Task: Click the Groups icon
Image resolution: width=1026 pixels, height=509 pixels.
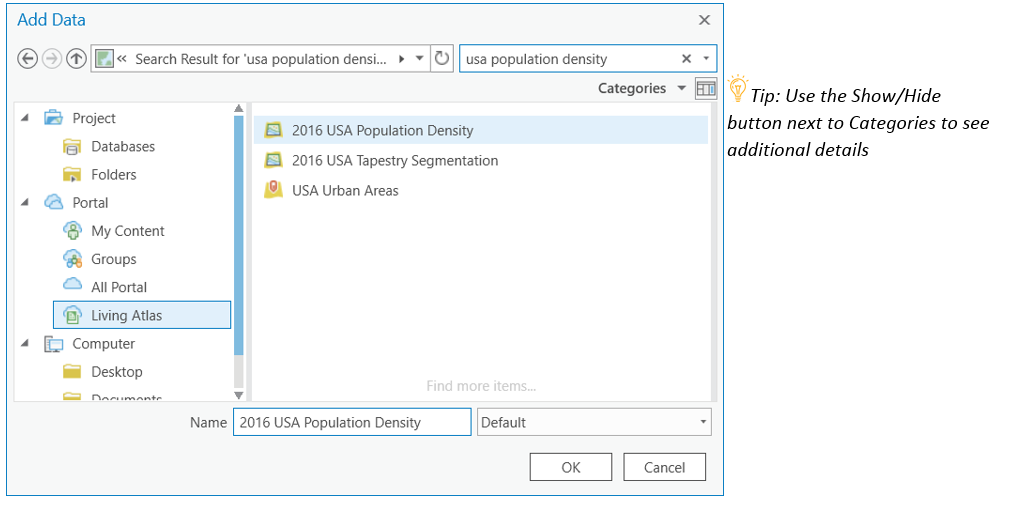Action: tap(72, 259)
